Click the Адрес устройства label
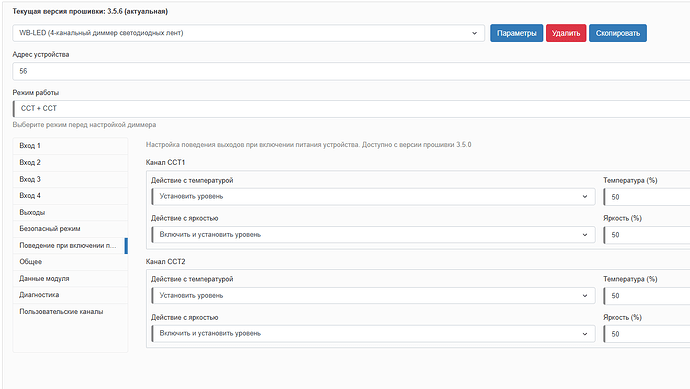The width and height of the screenshot is (690, 389). [41, 55]
